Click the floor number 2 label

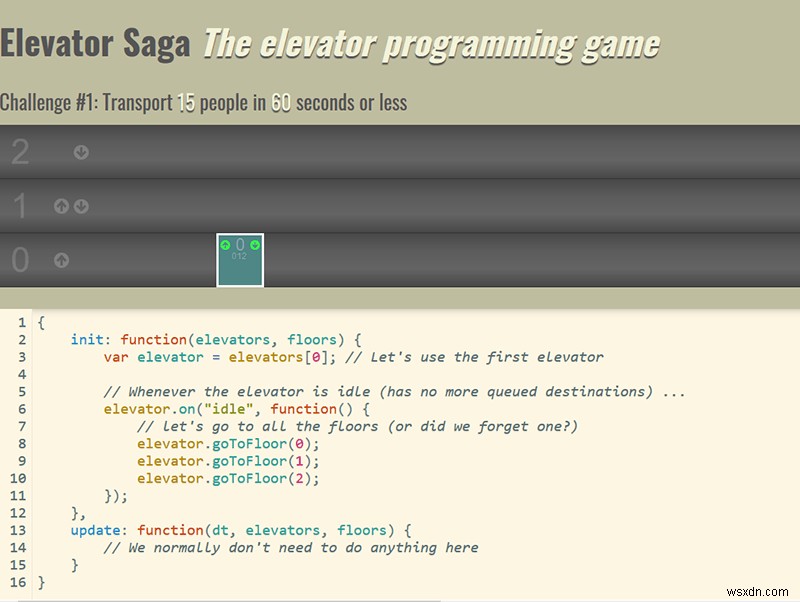coord(20,152)
